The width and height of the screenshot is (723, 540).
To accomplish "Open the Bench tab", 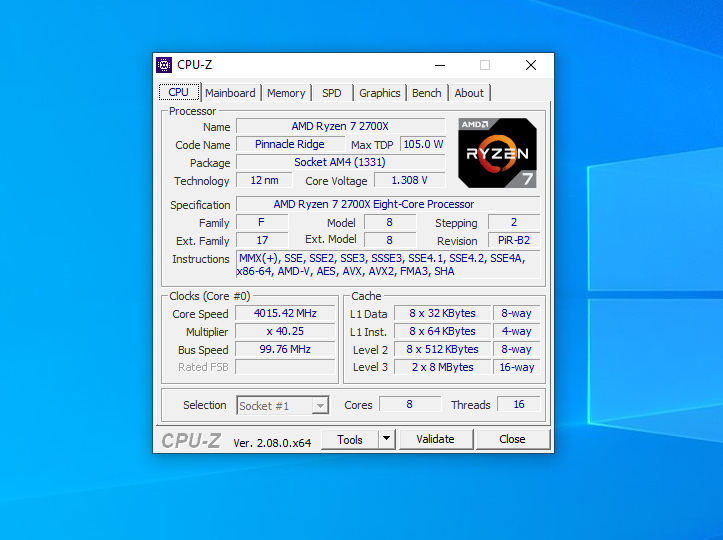I will [427, 93].
